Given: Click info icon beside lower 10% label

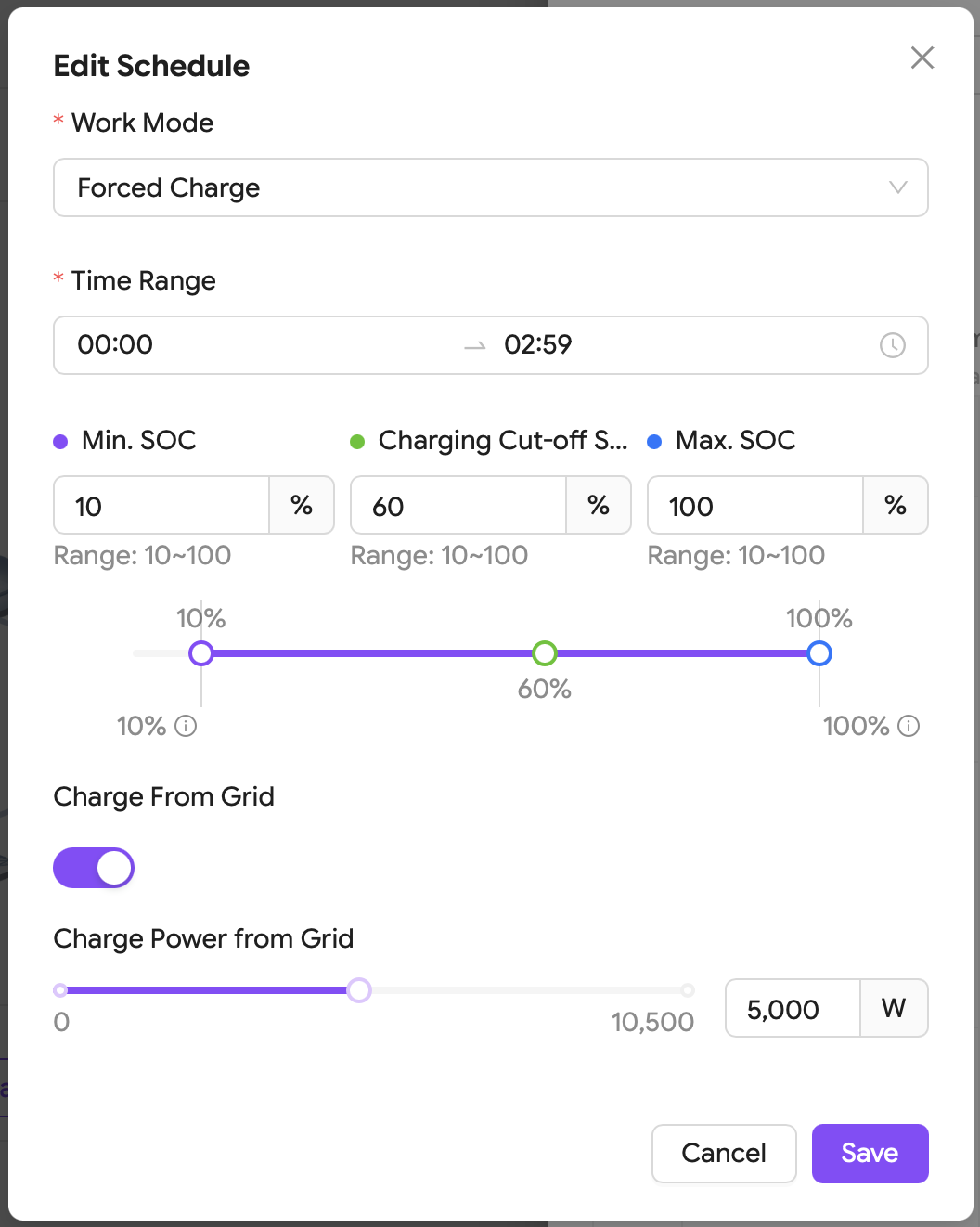Looking at the screenshot, I should pyautogui.click(x=186, y=726).
